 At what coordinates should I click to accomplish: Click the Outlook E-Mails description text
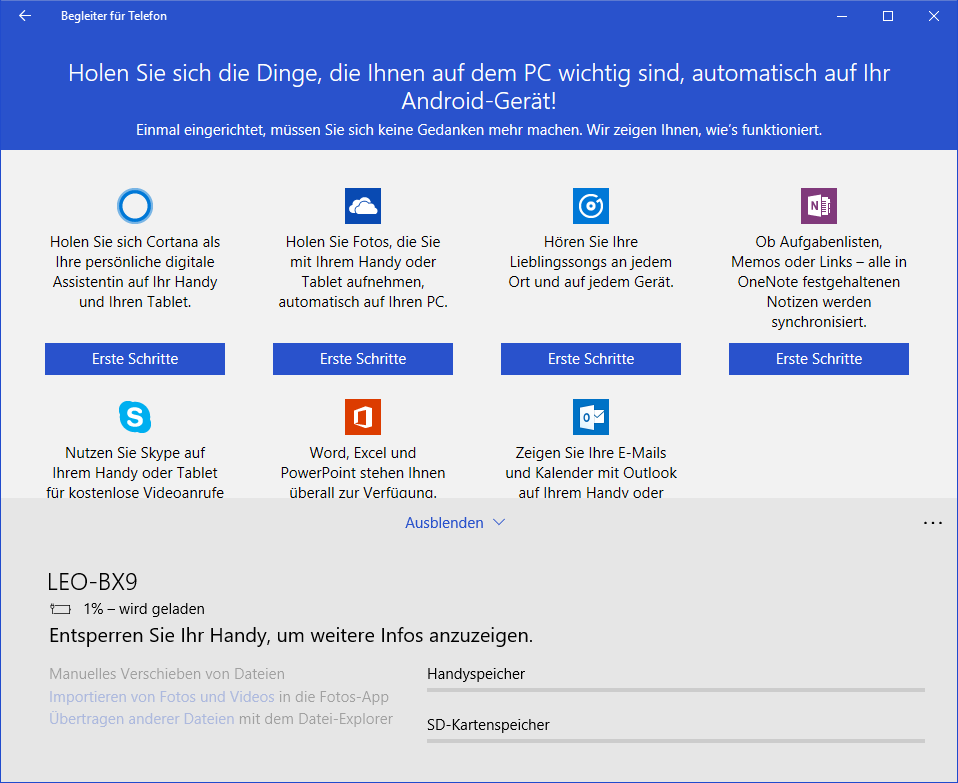click(x=591, y=473)
